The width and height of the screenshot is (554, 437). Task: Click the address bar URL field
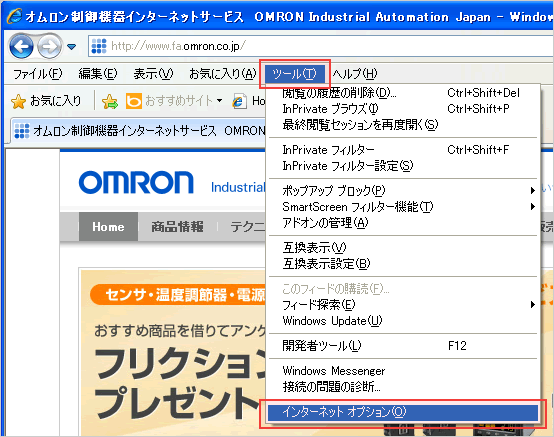pos(321,46)
